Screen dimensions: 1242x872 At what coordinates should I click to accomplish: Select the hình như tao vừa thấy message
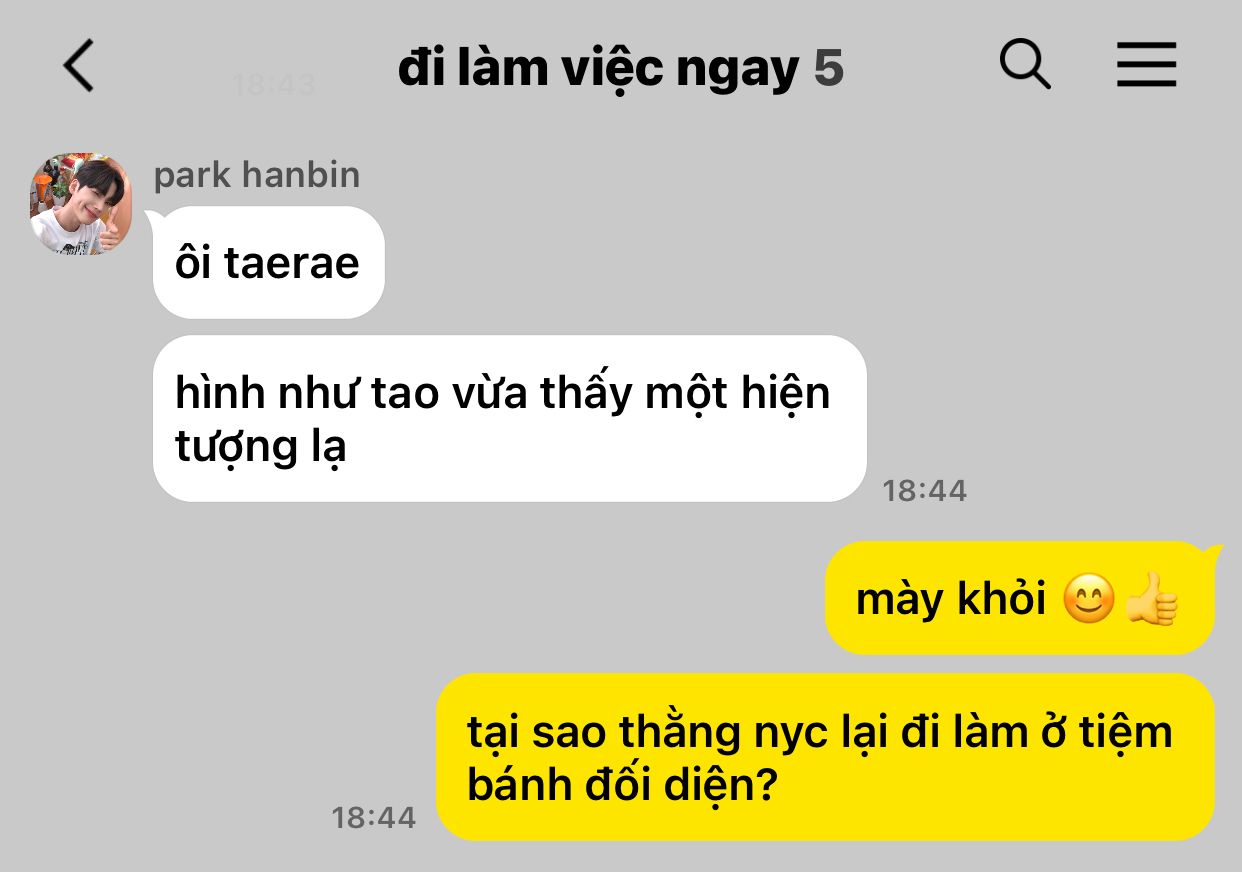tap(509, 418)
